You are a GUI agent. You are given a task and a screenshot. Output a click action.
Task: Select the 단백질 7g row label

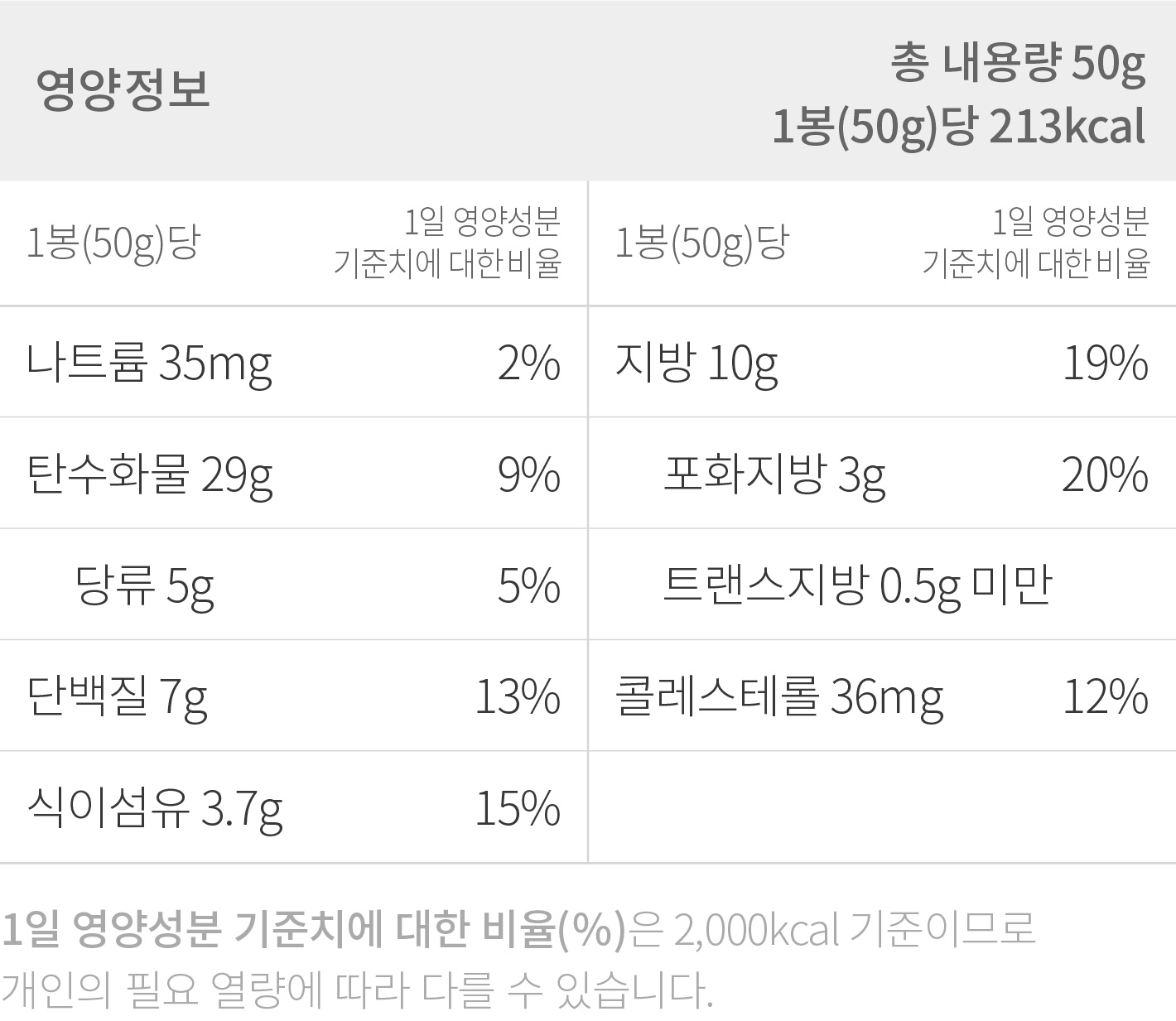117,696
